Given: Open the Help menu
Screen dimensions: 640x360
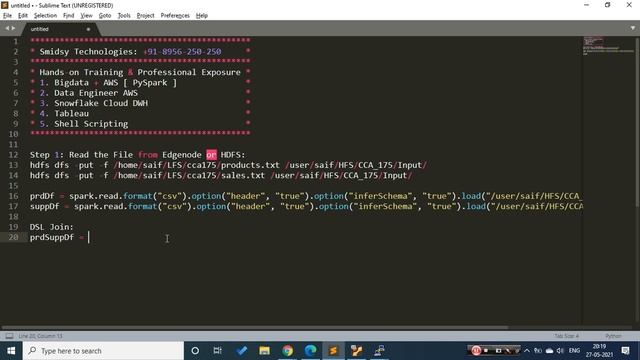Looking at the screenshot, I should [202, 16].
